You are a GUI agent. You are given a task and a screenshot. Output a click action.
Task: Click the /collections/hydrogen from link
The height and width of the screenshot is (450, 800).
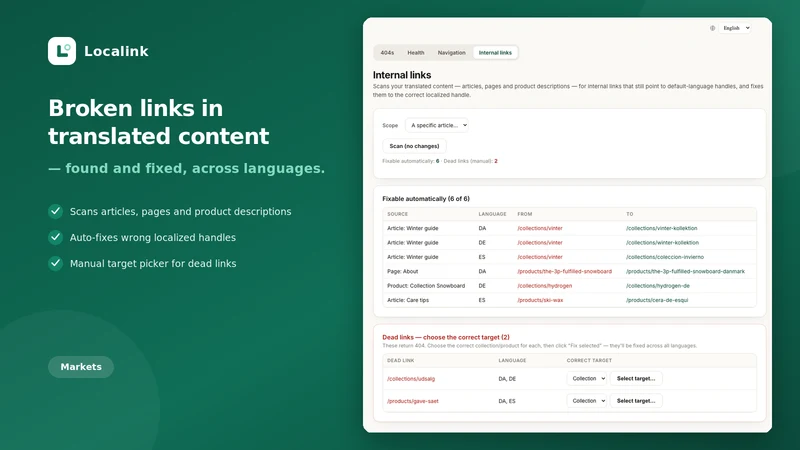544,286
